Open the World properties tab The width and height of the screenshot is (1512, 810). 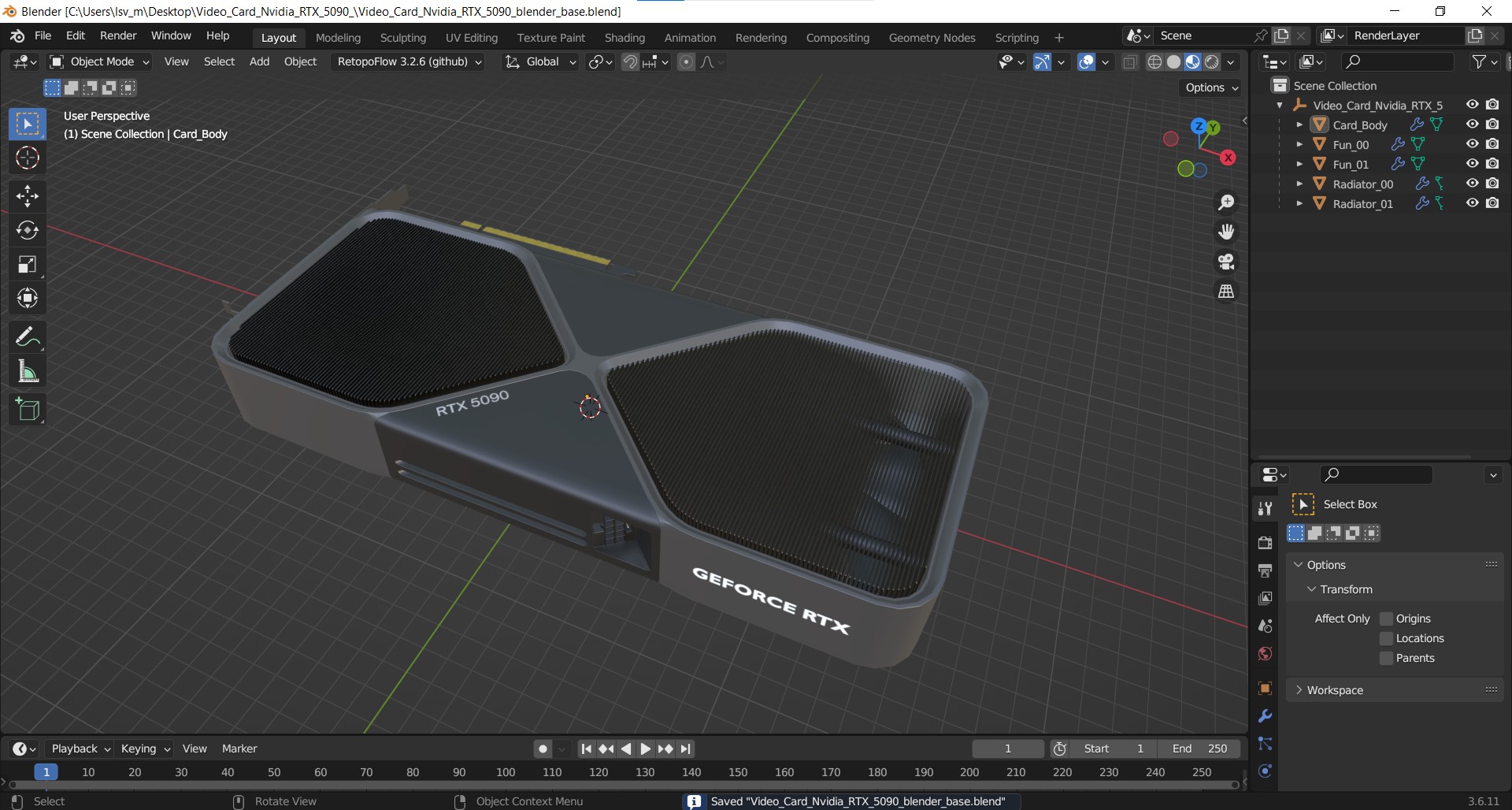tap(1265, 653)
